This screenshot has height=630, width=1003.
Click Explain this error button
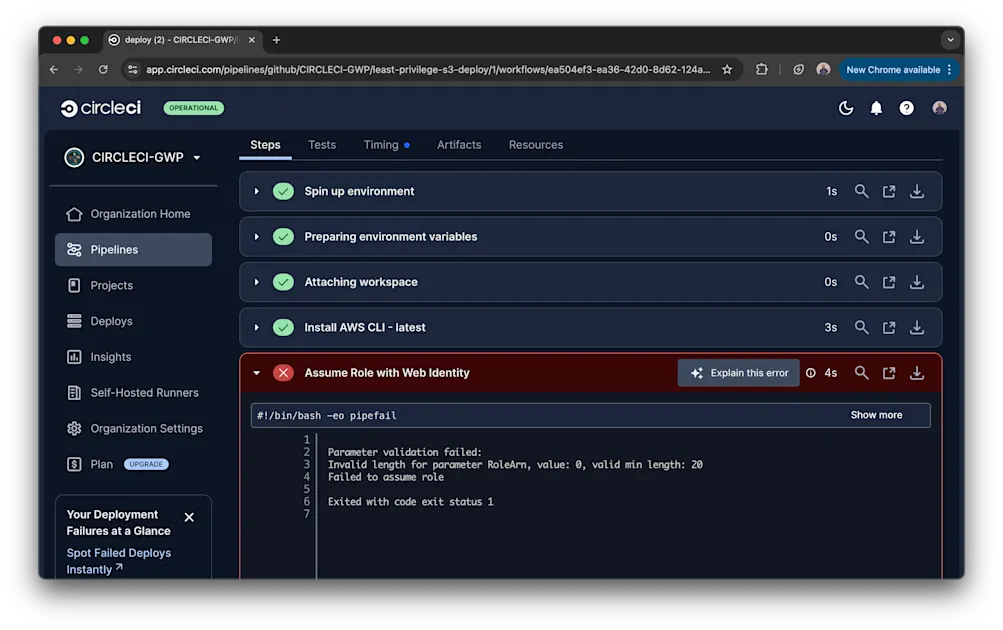[x=738, y=373]
